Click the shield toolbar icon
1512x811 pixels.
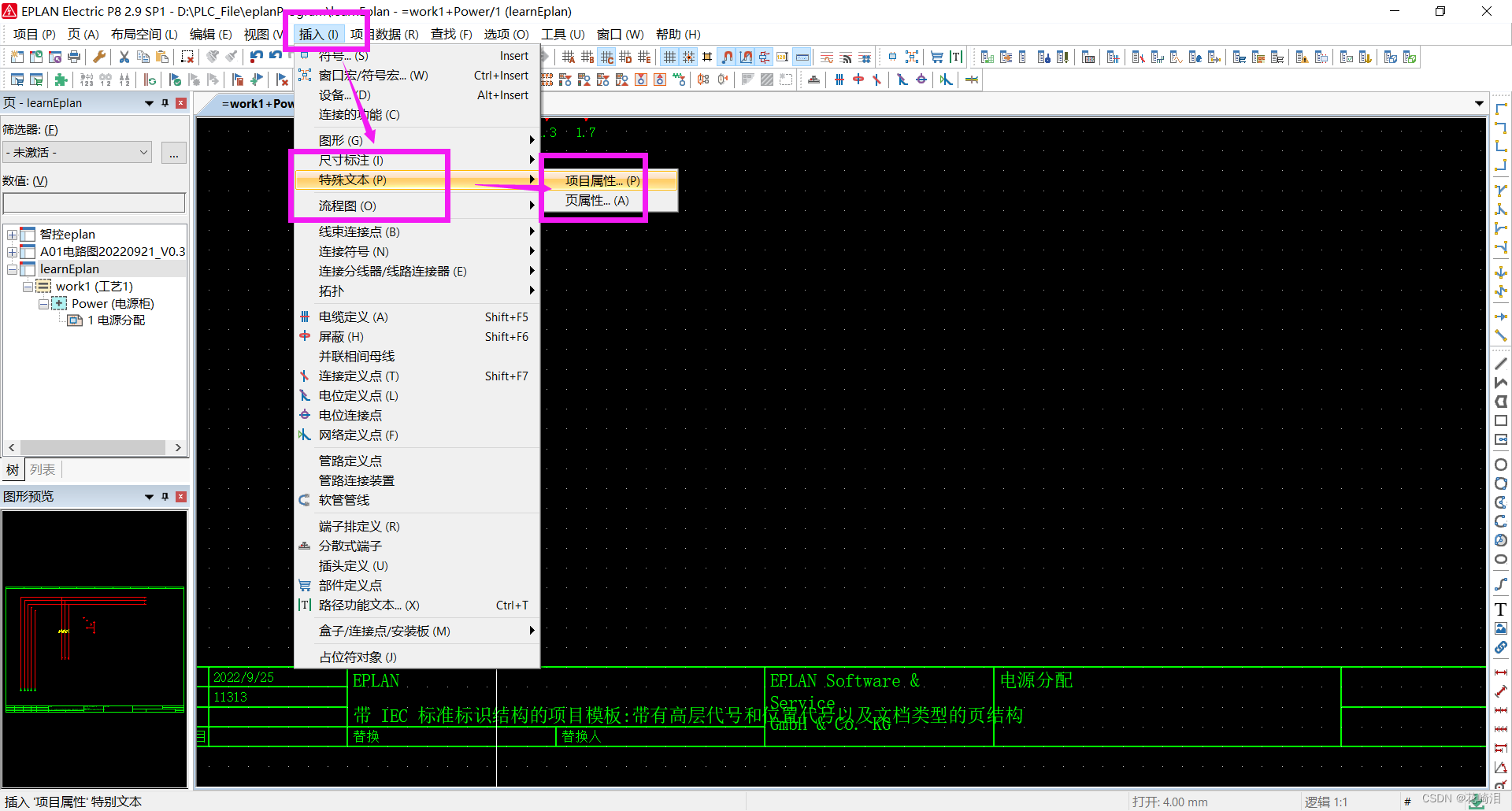(858, 80)
